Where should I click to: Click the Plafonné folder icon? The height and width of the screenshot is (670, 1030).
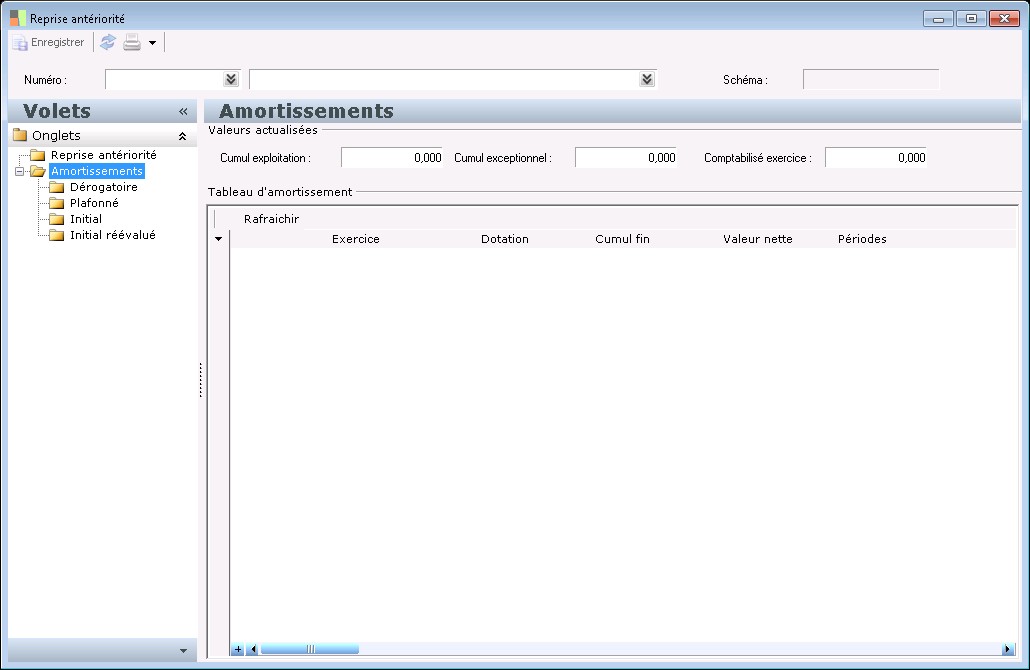tap(56, 203)
